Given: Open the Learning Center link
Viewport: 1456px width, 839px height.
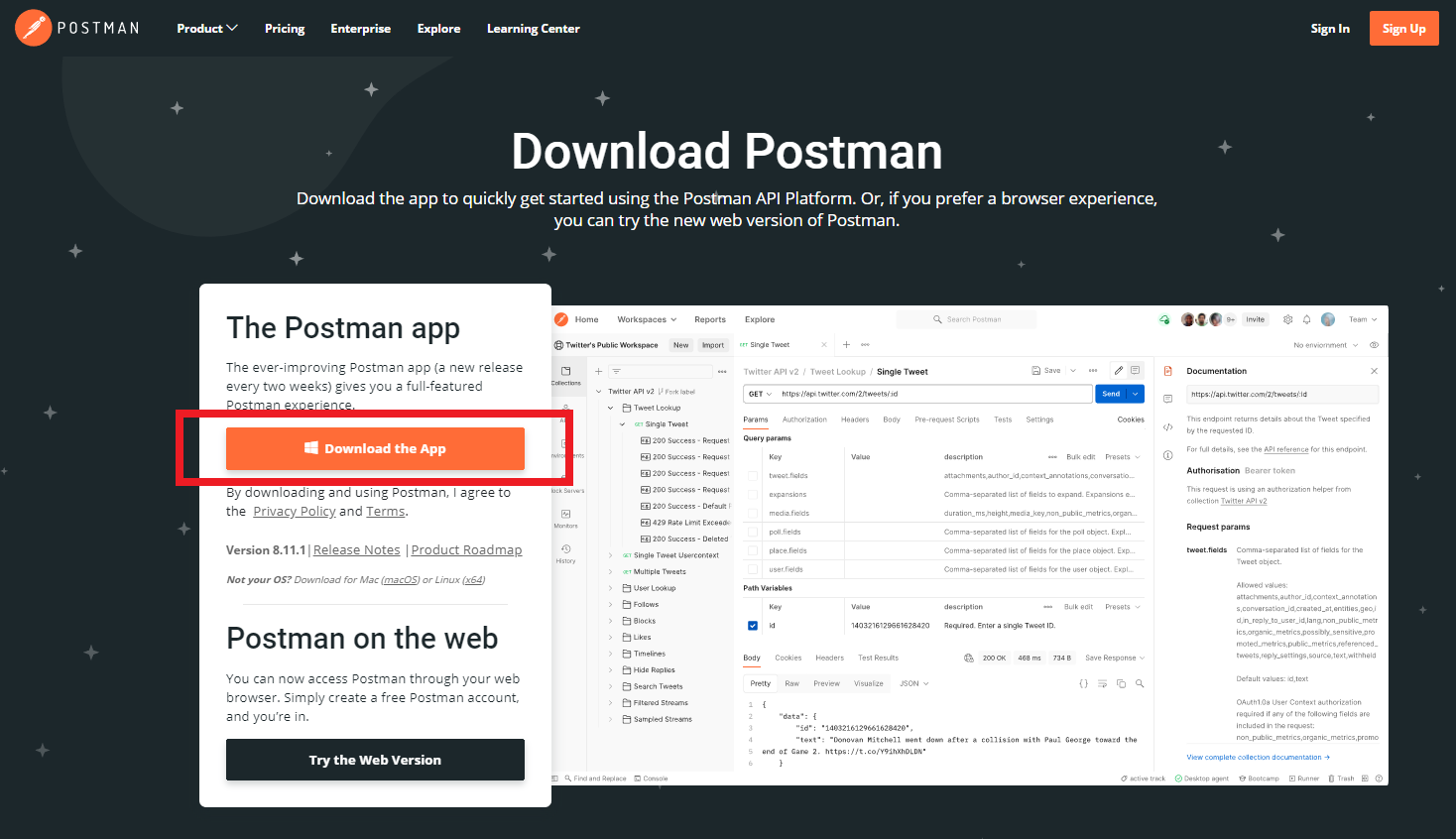Looking at the screenshot, I should click(x=533, y=29).
